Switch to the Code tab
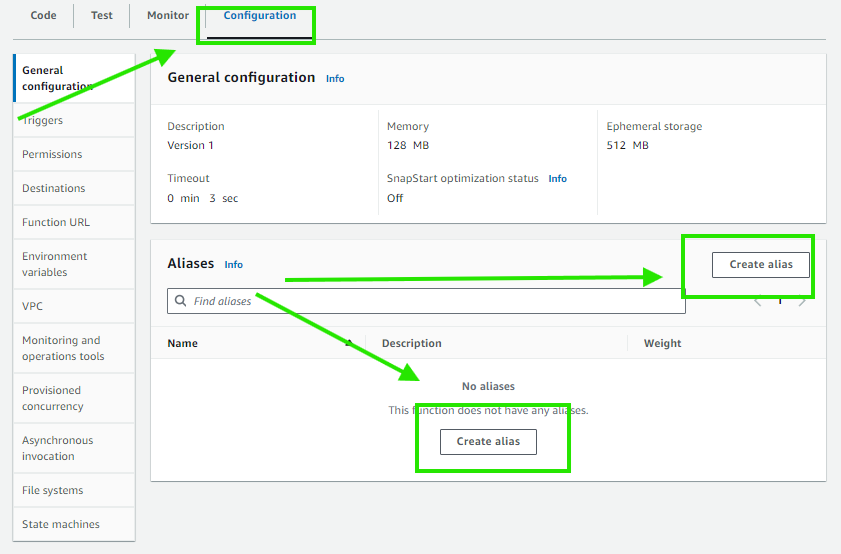 pos(43,16)
